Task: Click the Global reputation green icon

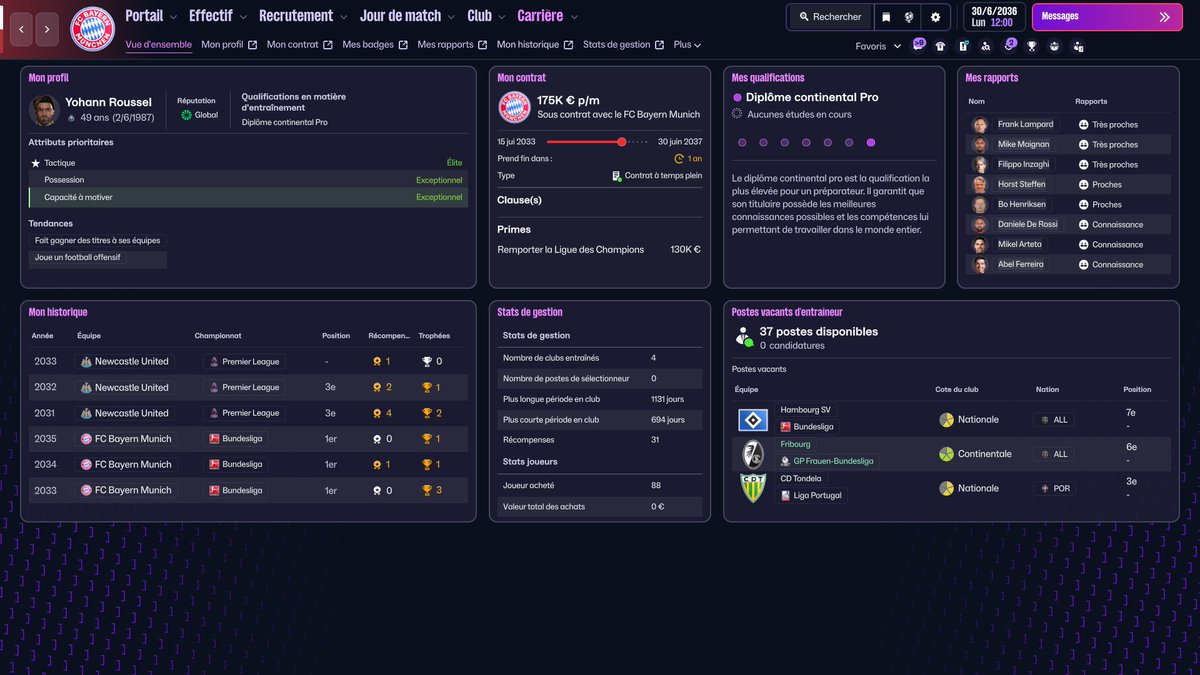Action: pos(186,115)
